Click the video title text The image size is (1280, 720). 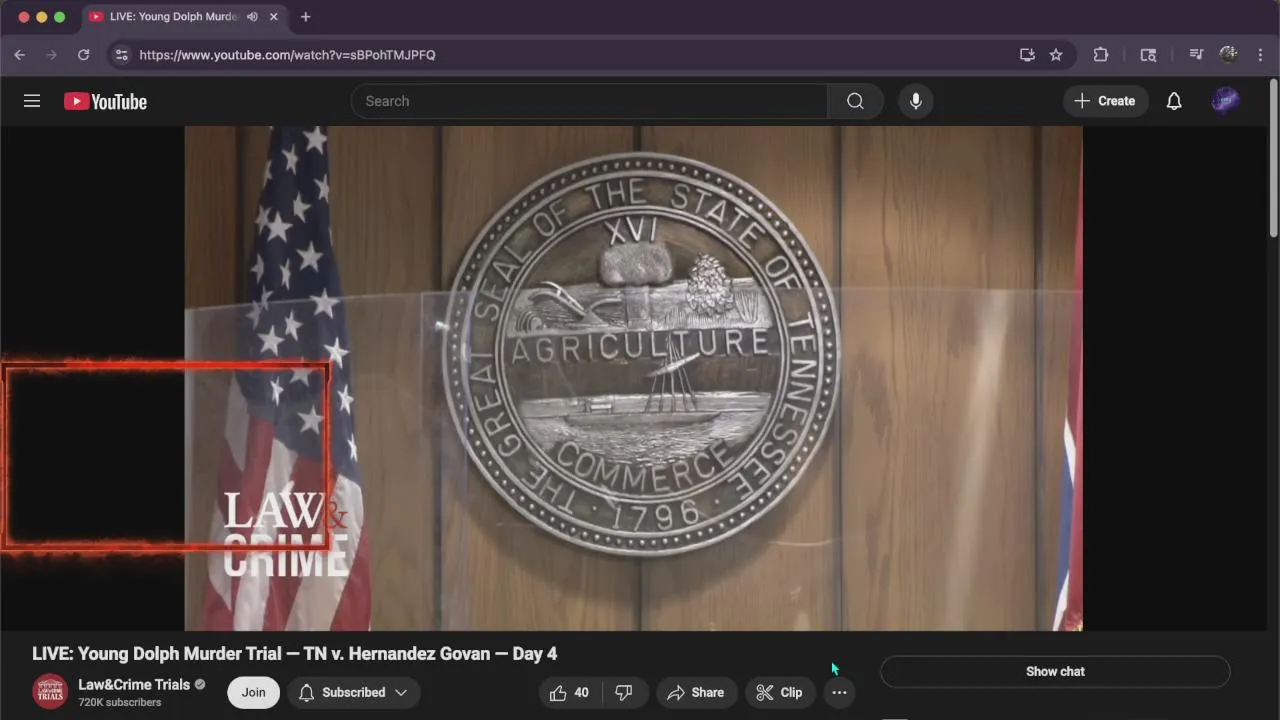coord(294,654)
